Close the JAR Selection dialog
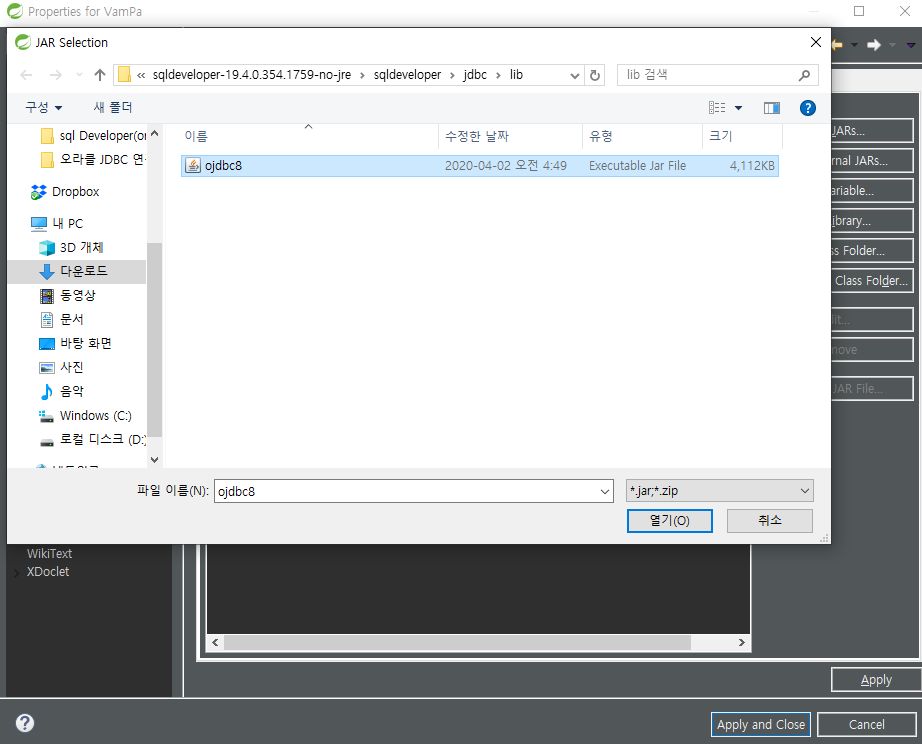 click(x=816, y=42)
